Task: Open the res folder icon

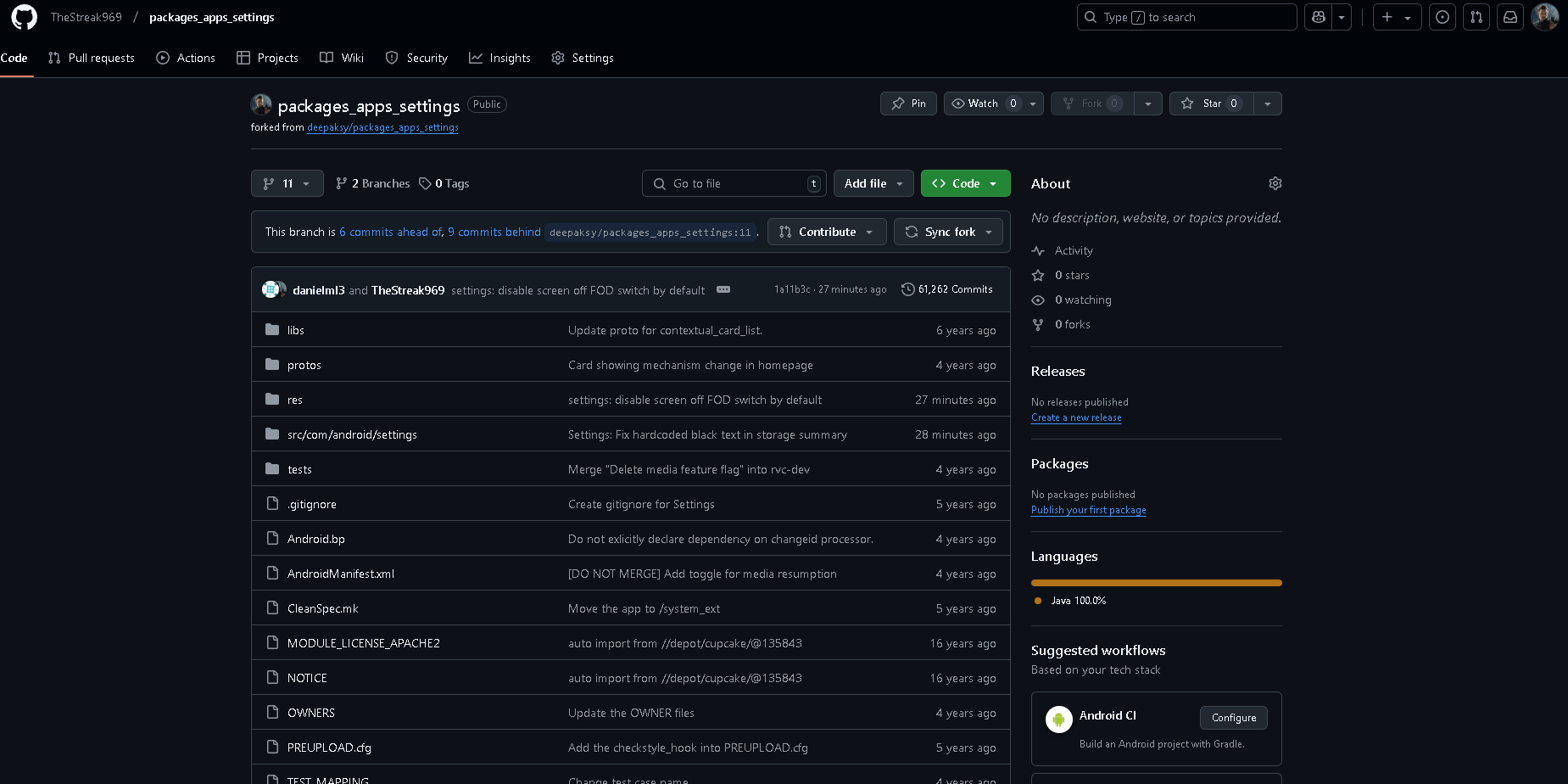Action: (x=272, y=400)
